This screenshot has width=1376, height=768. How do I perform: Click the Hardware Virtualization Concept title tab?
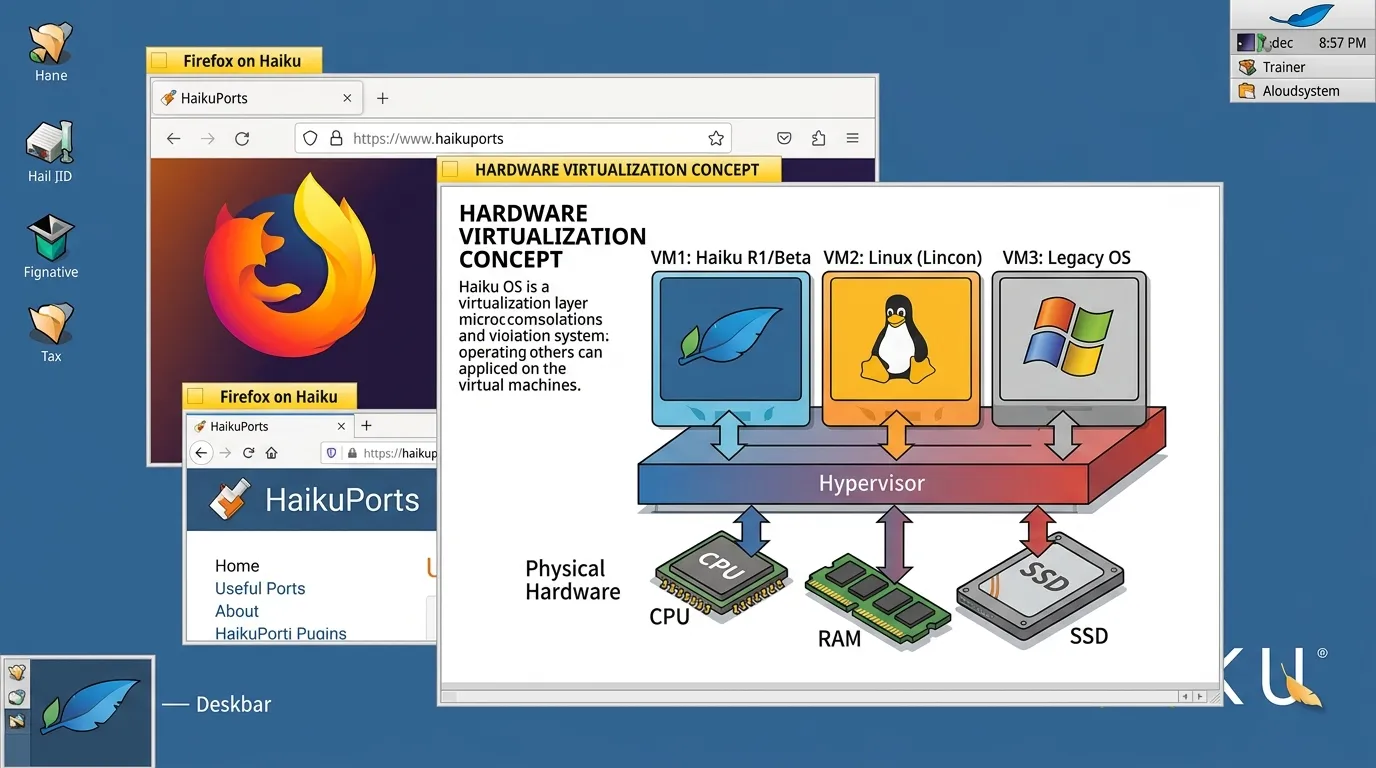click(609, 170)
